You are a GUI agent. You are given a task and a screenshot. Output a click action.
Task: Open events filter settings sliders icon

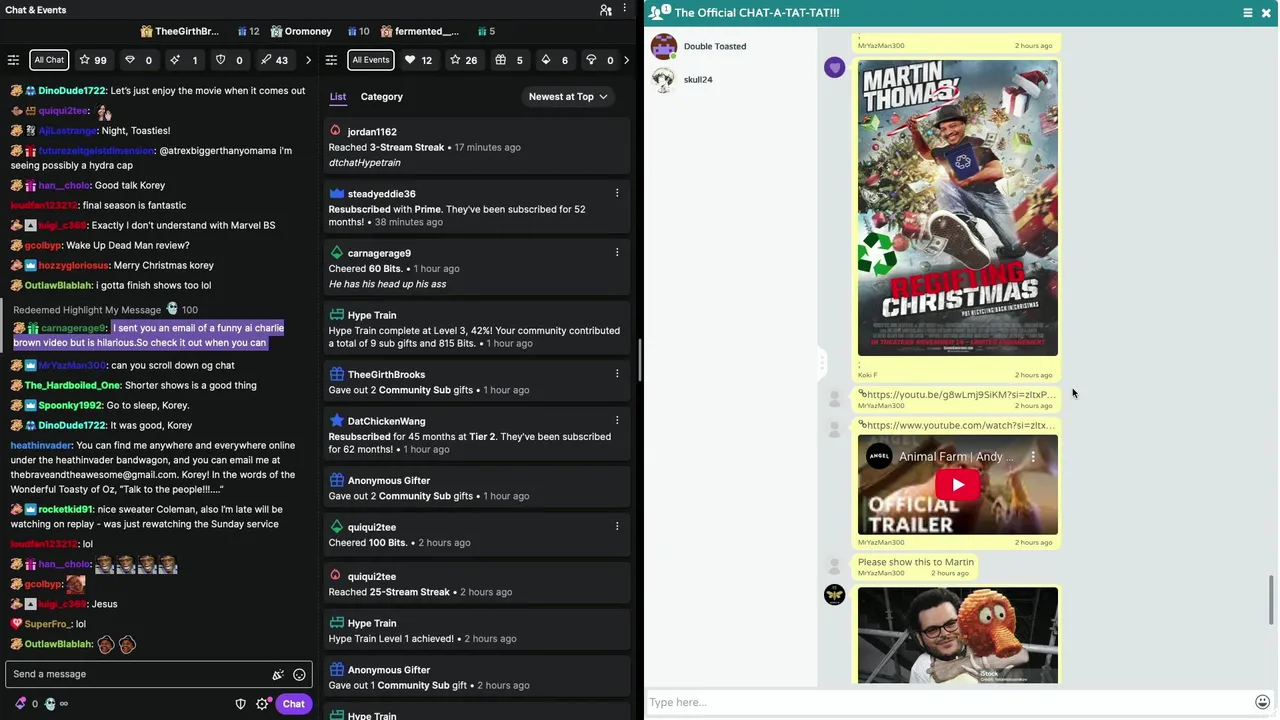pyautogui.click(x=332, y=60)
